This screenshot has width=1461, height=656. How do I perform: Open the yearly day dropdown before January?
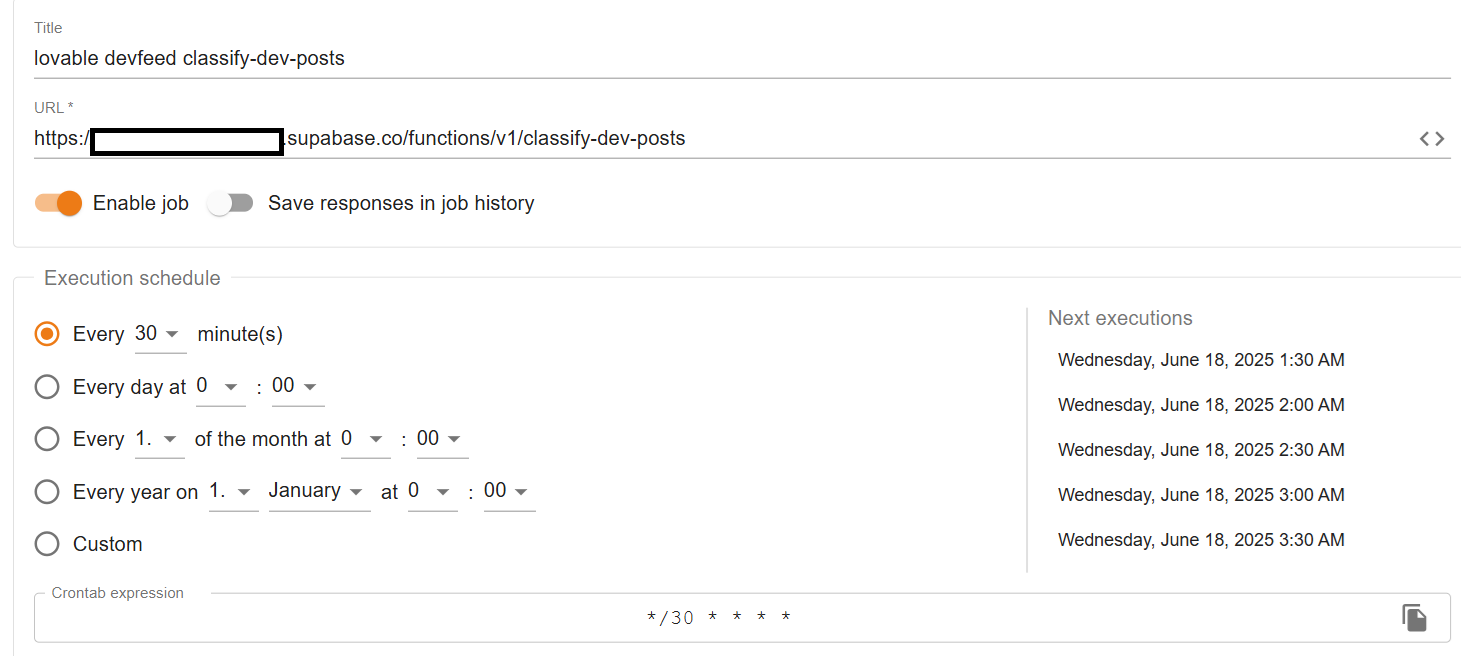(234, 492)
